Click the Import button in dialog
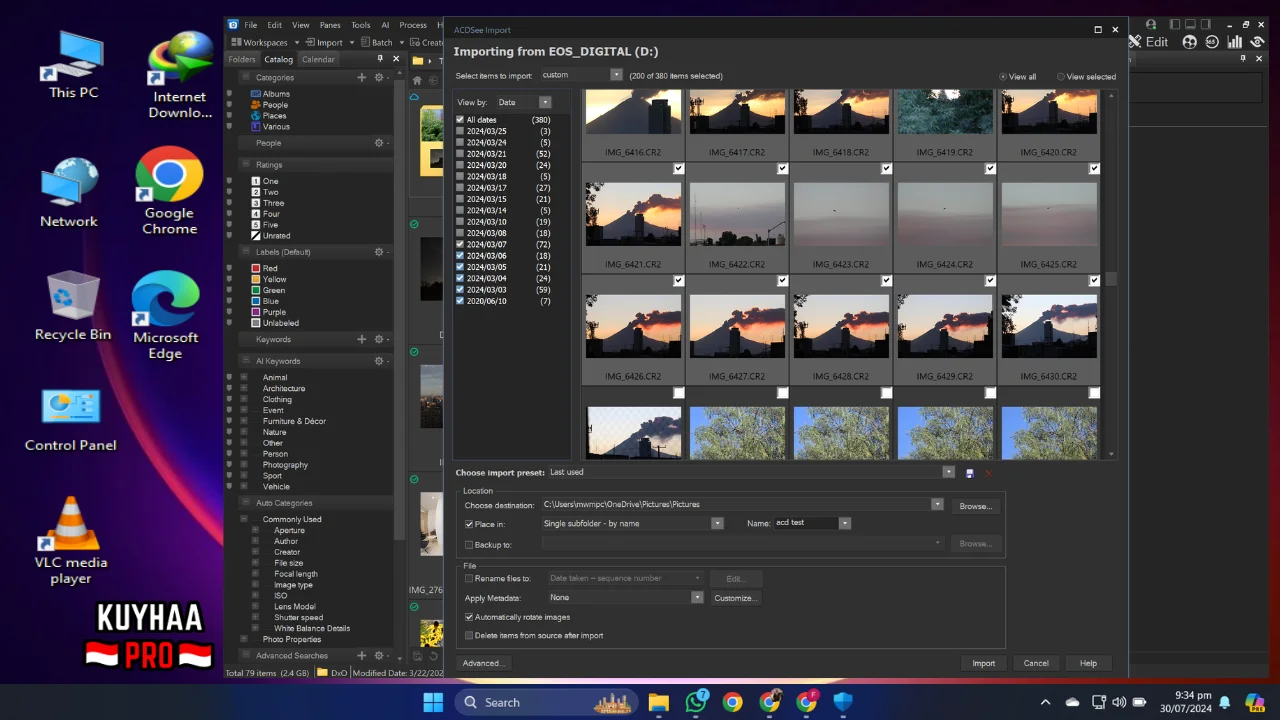The width and height of the screenshot is (1280, 720). coord(984,663)
